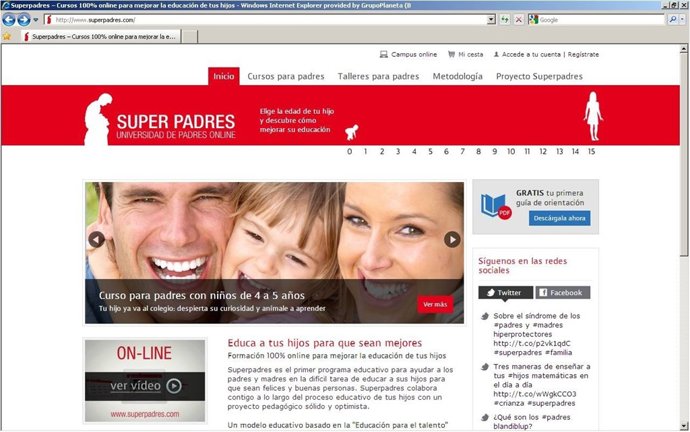690x432 pixels.
Task: Switch to the Twitter social tab
Action: tap(505, 293)
